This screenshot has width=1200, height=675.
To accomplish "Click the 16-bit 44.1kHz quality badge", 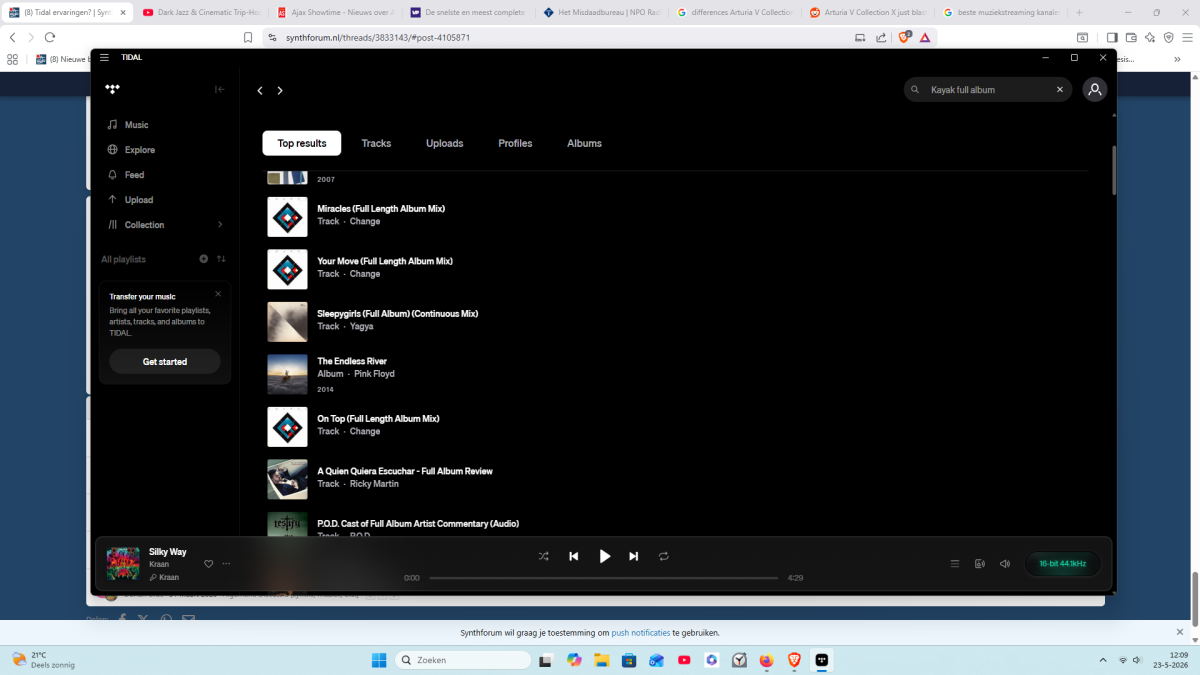I will coord(1062,564).
